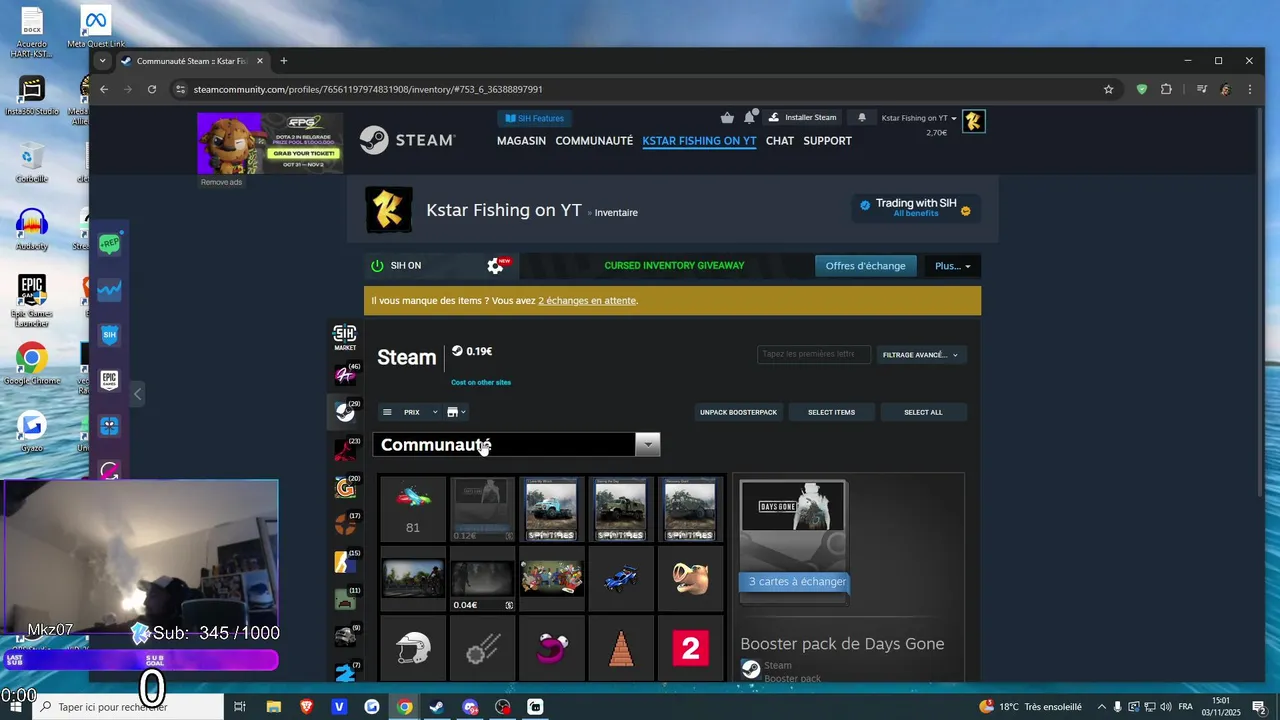
Task: Click the SIH shield icon in left panel
Action: (110, 335)
